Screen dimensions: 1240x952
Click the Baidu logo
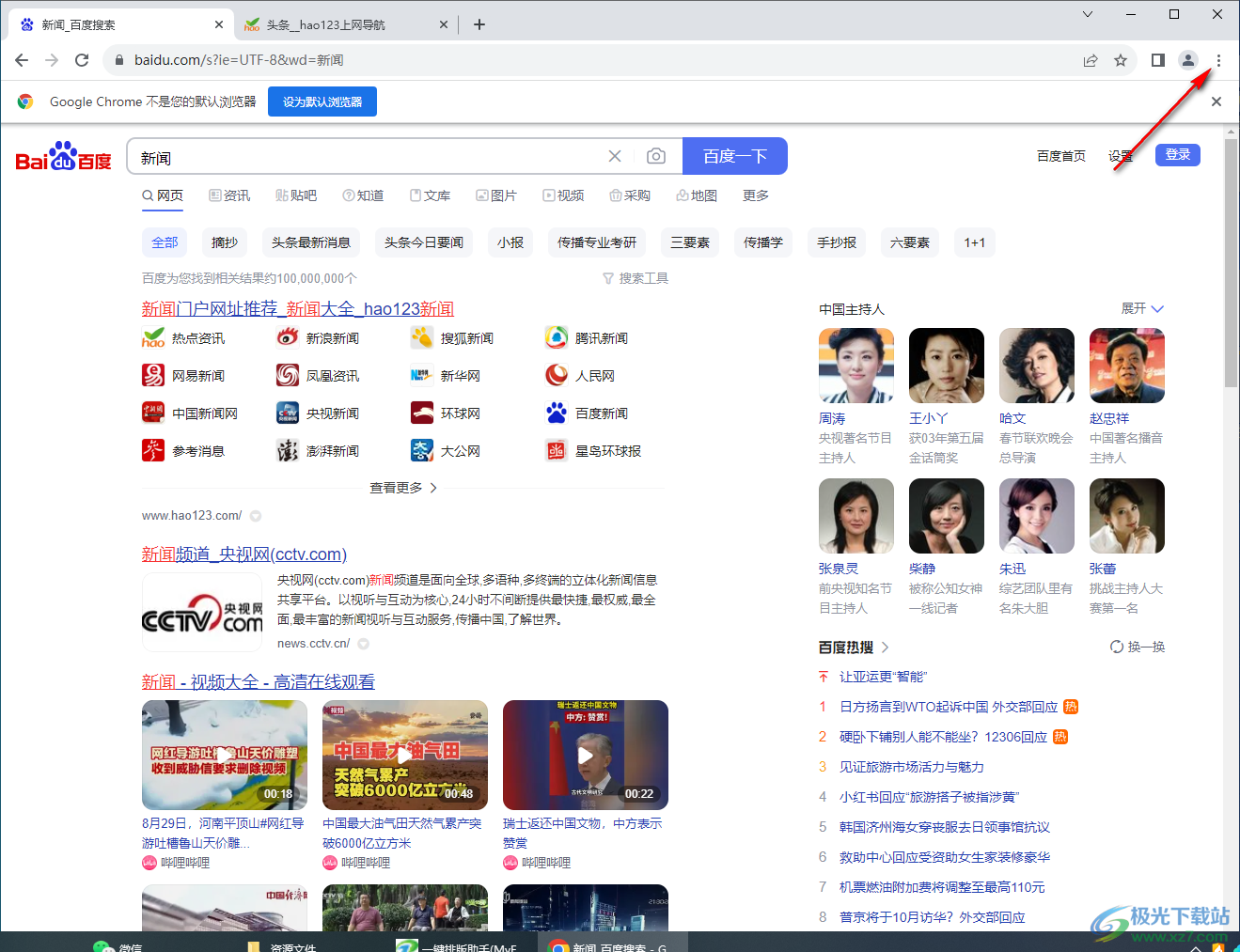64,156
